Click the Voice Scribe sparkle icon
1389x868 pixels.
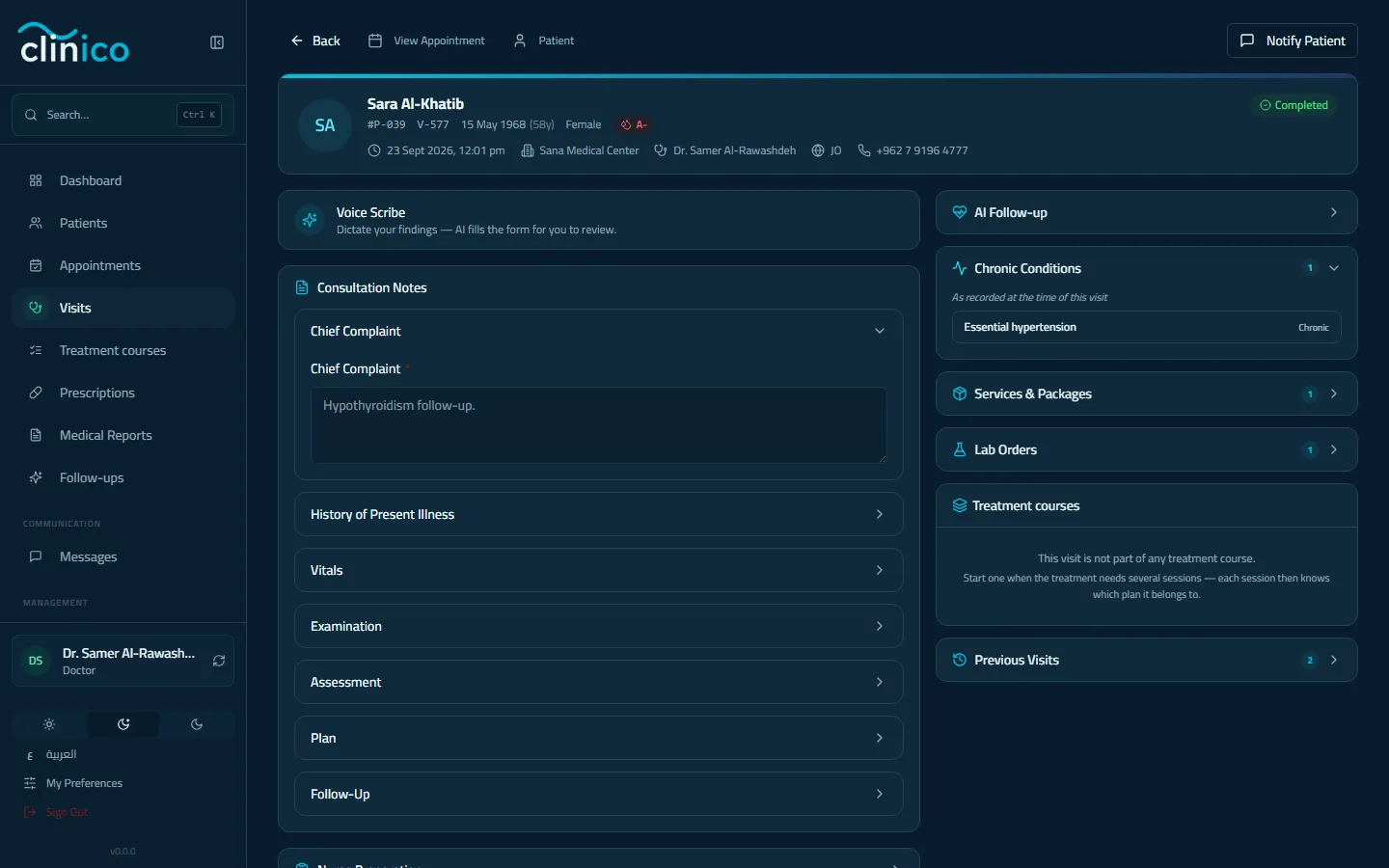pos(310,220)
